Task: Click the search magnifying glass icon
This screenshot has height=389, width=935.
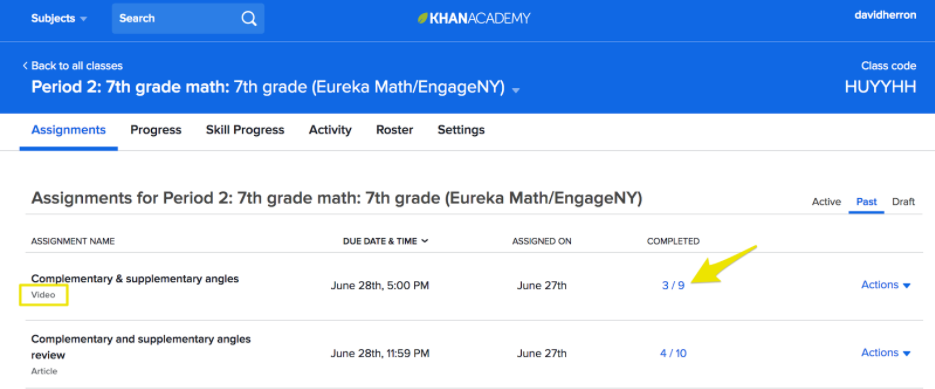Action: click(249, 18)
